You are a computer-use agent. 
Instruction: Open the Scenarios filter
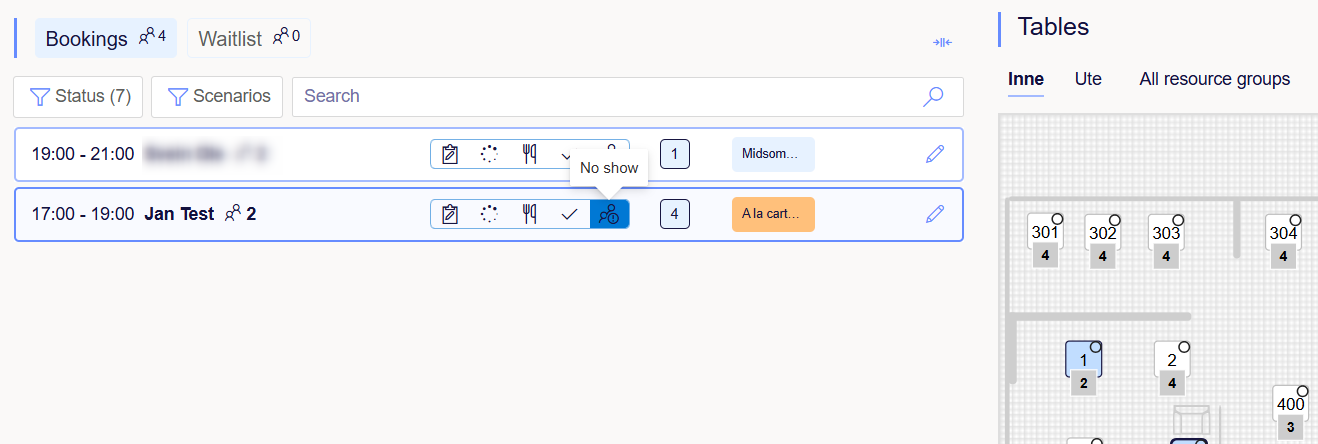217,97
